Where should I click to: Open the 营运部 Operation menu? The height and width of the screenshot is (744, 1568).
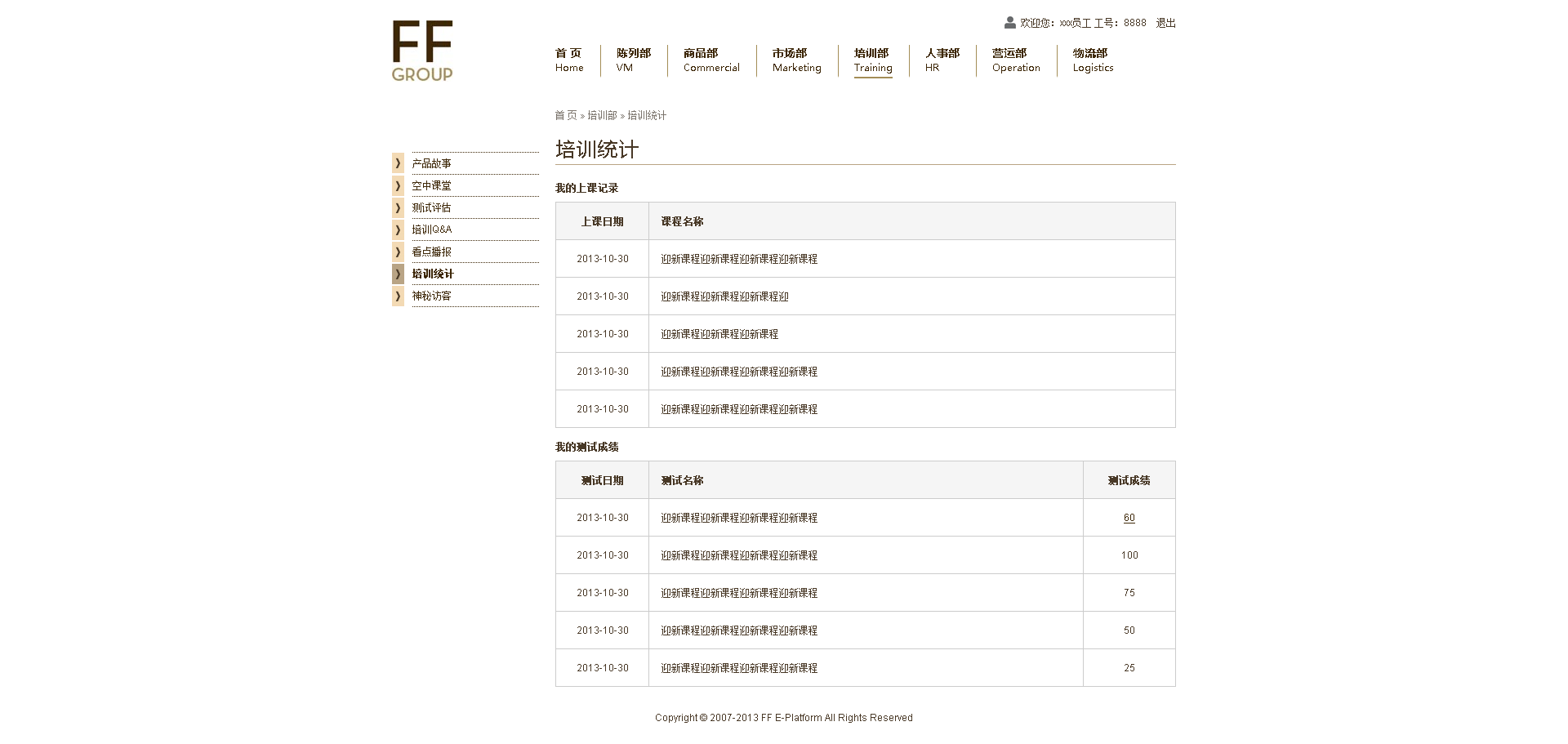click(x=1016, y=60)
